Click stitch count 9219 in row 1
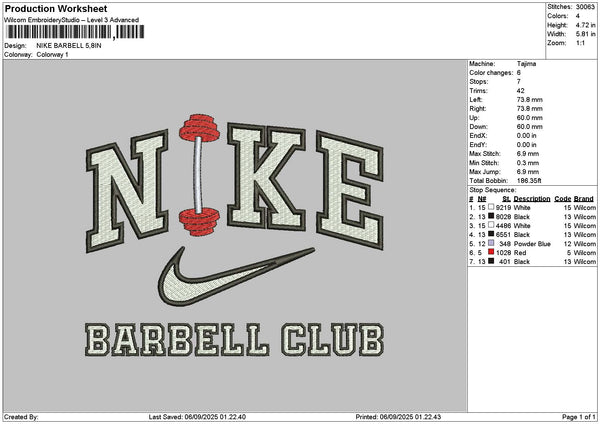 coord(503,208)
